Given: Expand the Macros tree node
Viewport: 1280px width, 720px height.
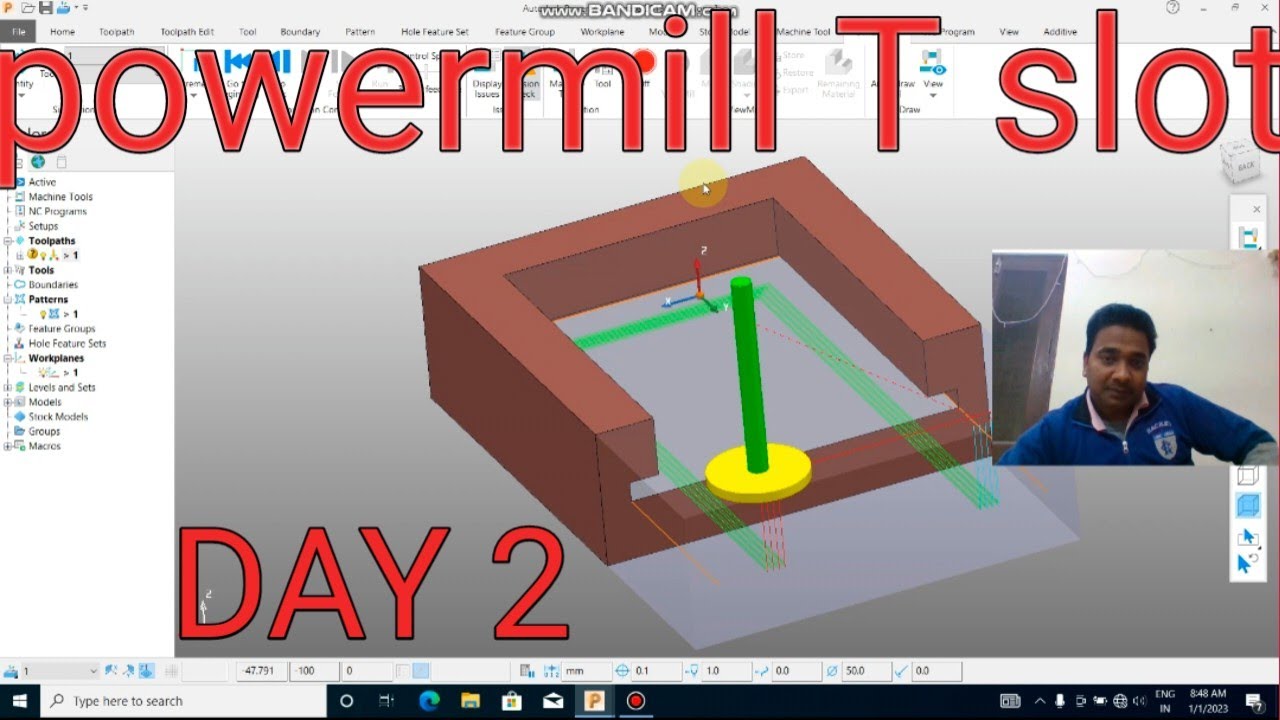Looking at the screenshot, I should coord(8,446).
